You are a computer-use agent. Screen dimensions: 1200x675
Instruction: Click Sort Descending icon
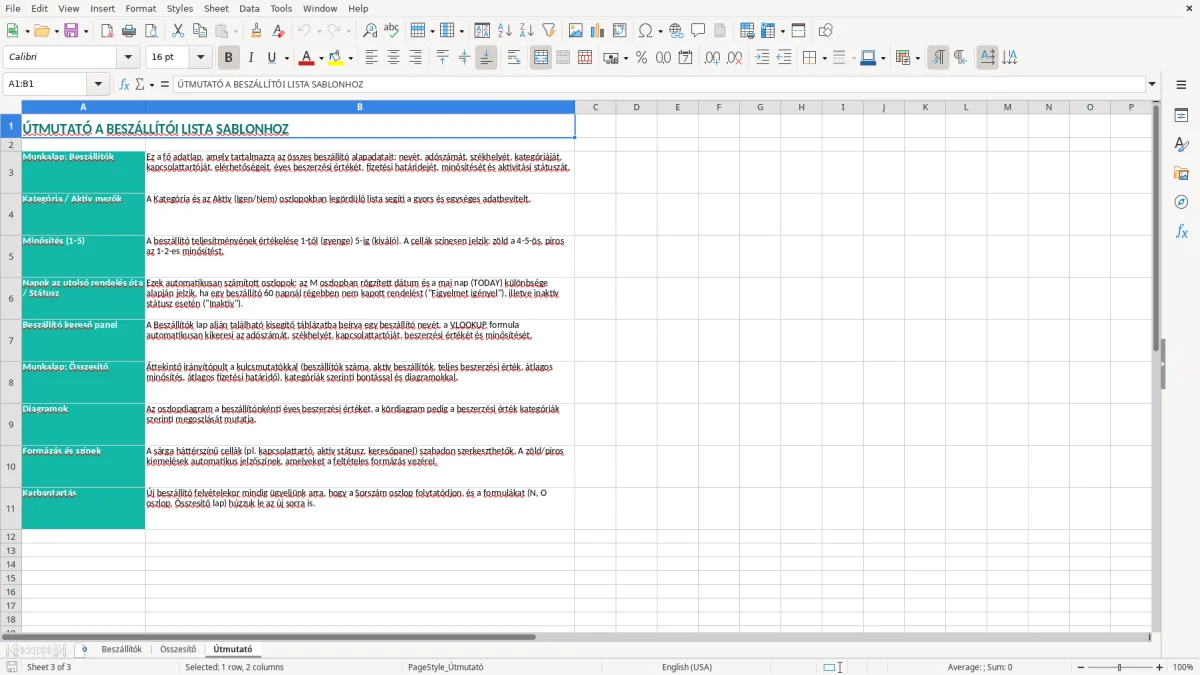coord(527,31)
